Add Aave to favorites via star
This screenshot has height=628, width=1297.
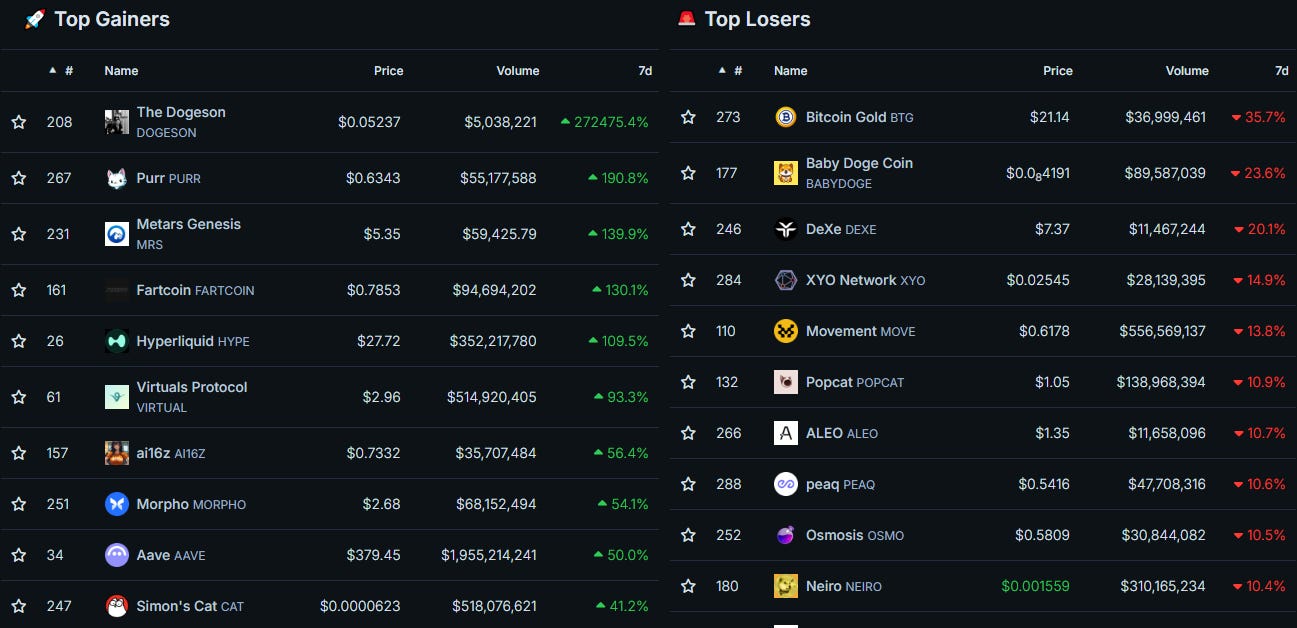click(x=18, y=555)
